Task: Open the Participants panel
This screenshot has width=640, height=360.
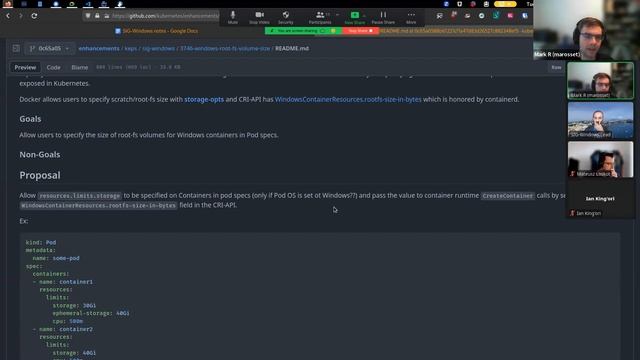Action: point(320,17)
